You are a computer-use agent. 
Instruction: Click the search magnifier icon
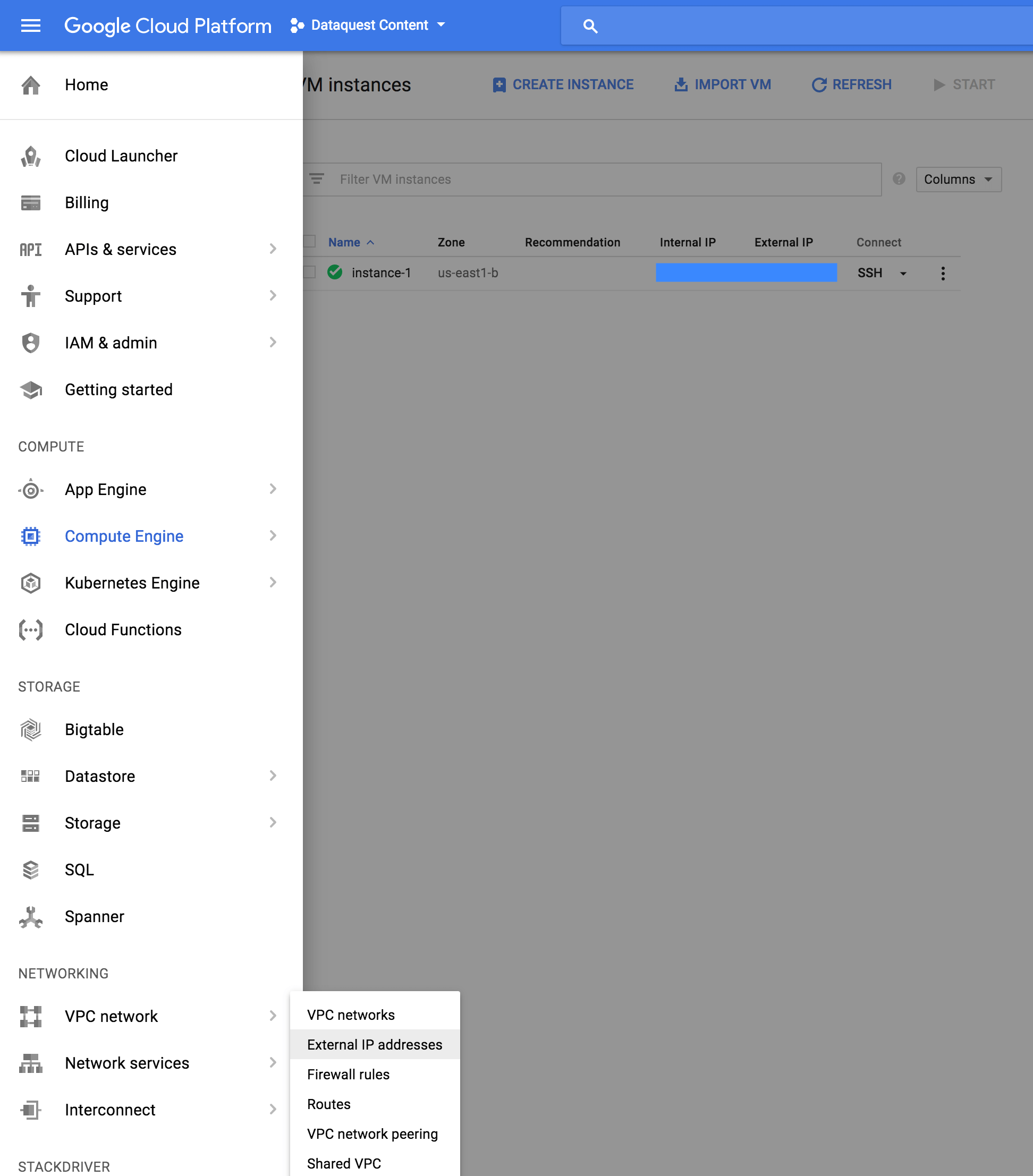point(590,26)
